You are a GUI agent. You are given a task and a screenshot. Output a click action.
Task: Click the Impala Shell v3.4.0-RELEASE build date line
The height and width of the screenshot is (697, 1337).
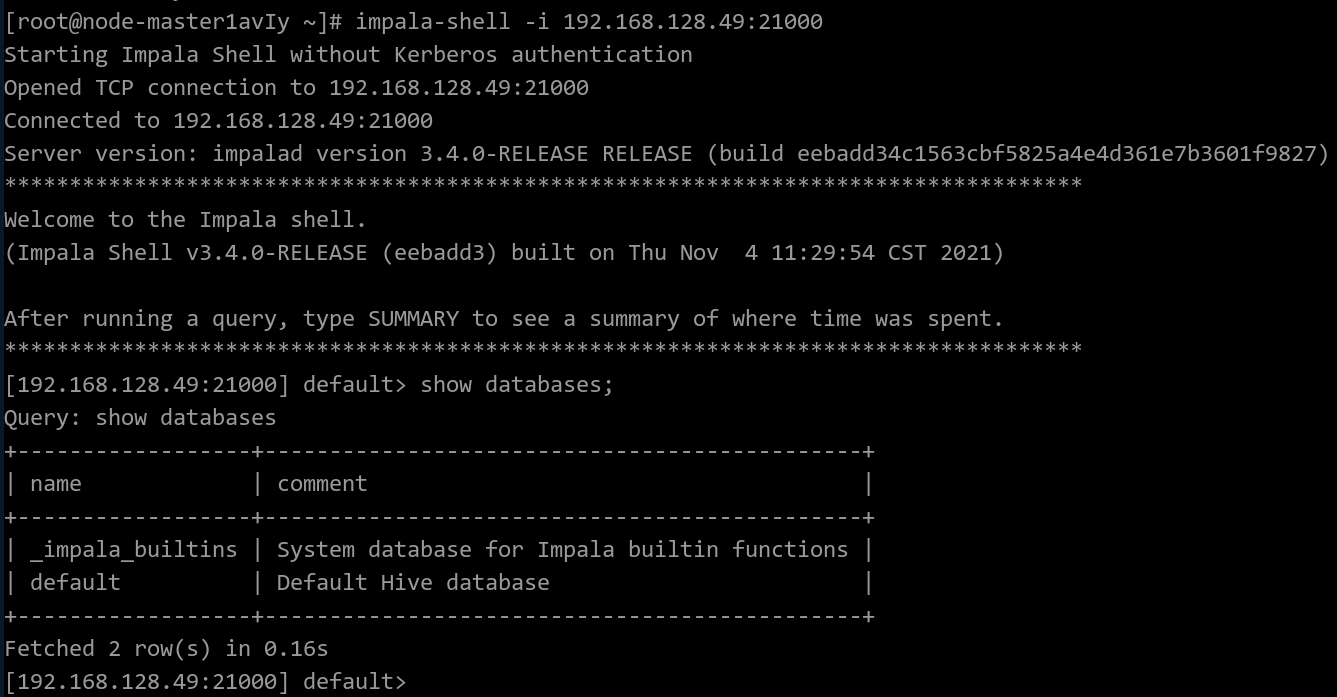point(504,252)
